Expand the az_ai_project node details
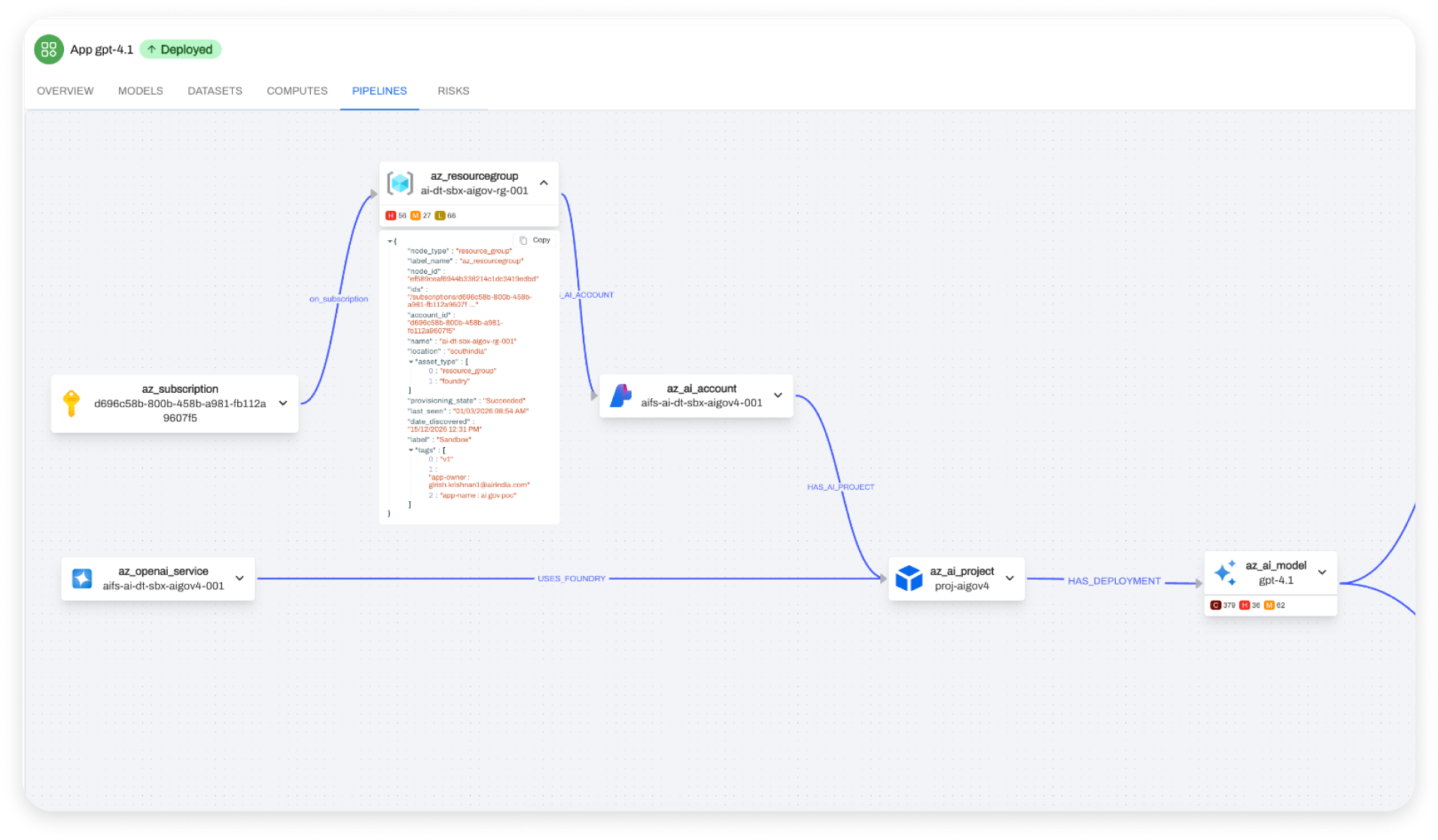The width and height of the screenshot is (1438, 840). tap(1010, 578)
